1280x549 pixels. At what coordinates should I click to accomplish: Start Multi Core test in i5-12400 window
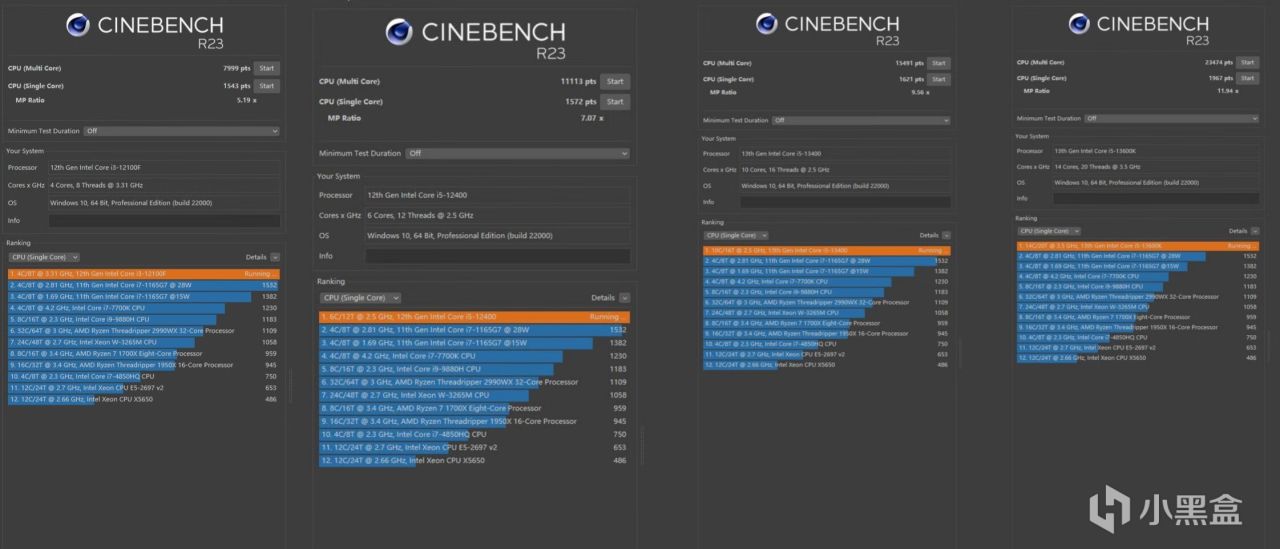(x=615, y=81)
